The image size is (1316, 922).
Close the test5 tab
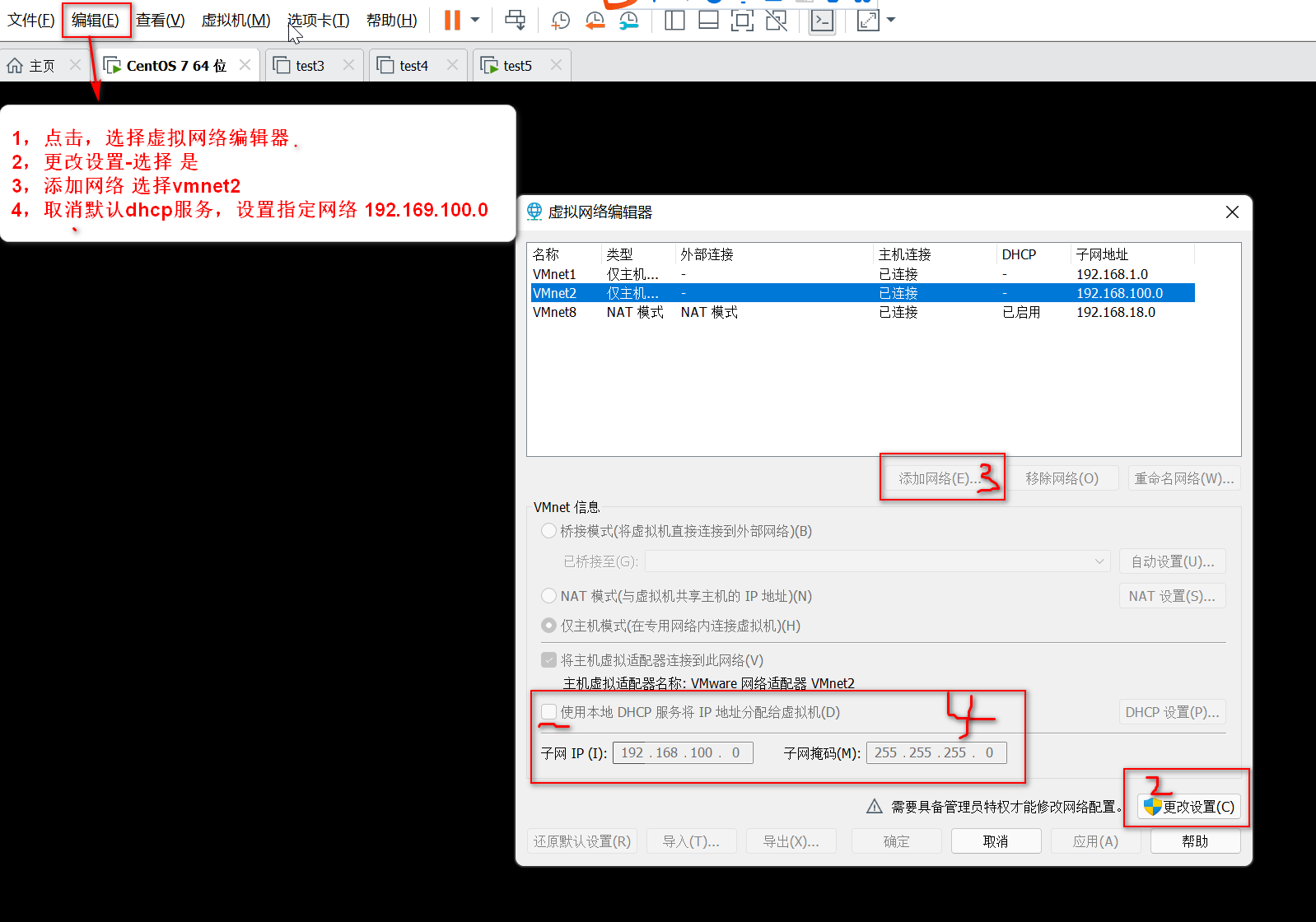556,65
